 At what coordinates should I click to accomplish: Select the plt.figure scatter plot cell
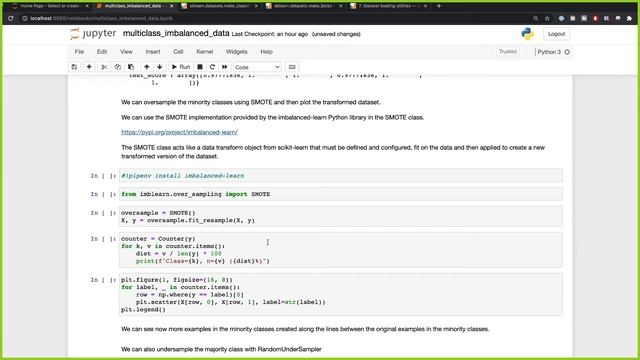pyautogui.click(x=341, y=295)
